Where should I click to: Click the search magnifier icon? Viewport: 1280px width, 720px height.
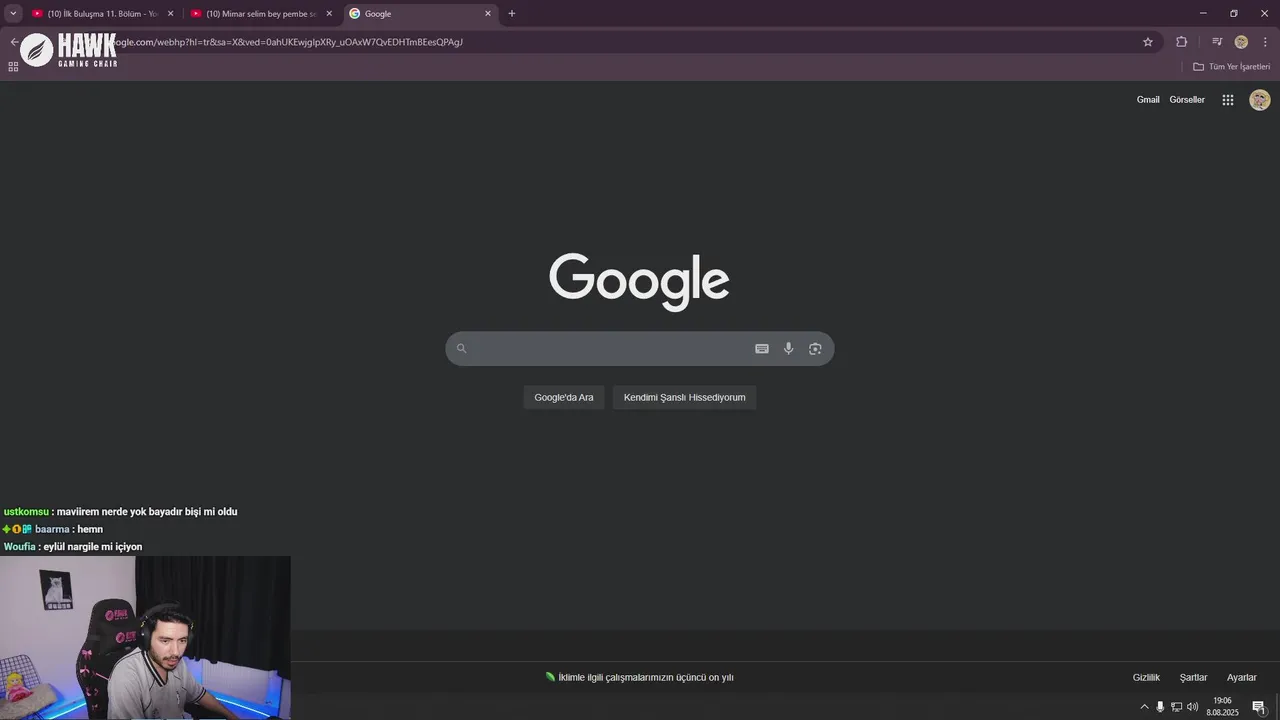[461, 348]
